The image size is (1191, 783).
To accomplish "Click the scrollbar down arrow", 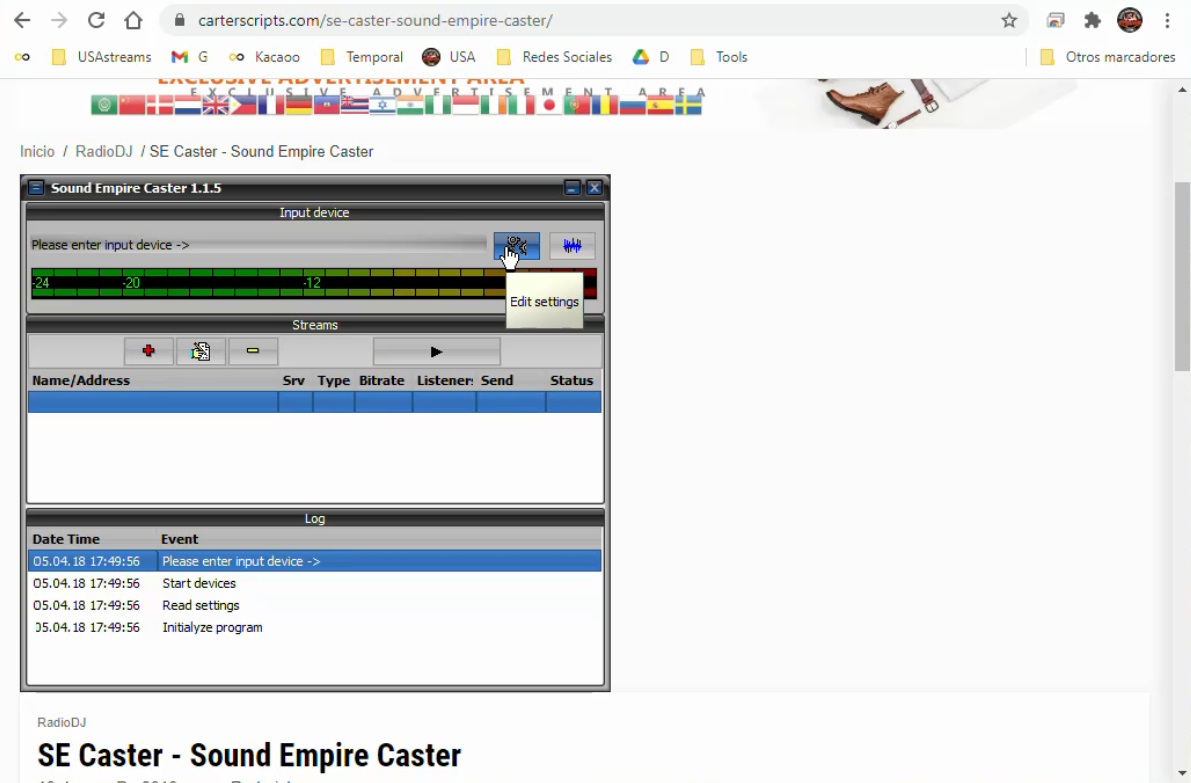I will (1182, 773).
